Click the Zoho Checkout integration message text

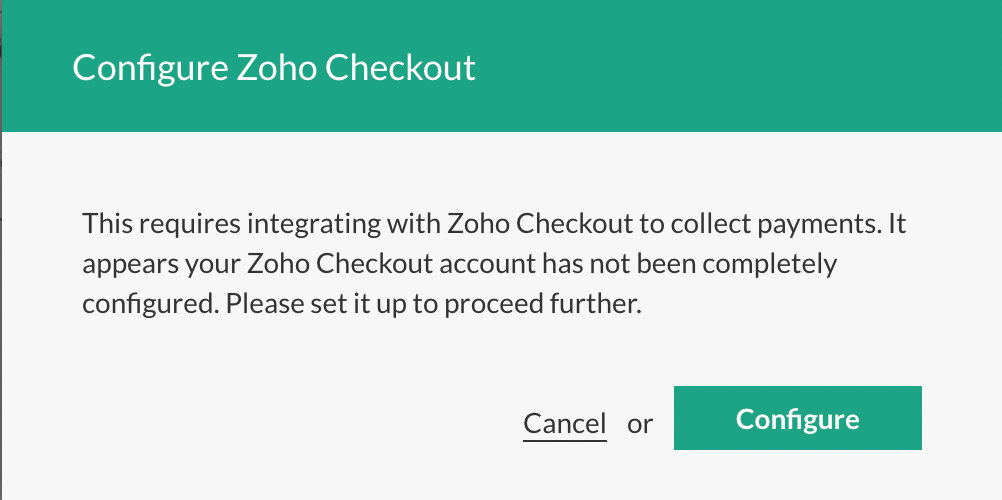[x=494, y=264]
